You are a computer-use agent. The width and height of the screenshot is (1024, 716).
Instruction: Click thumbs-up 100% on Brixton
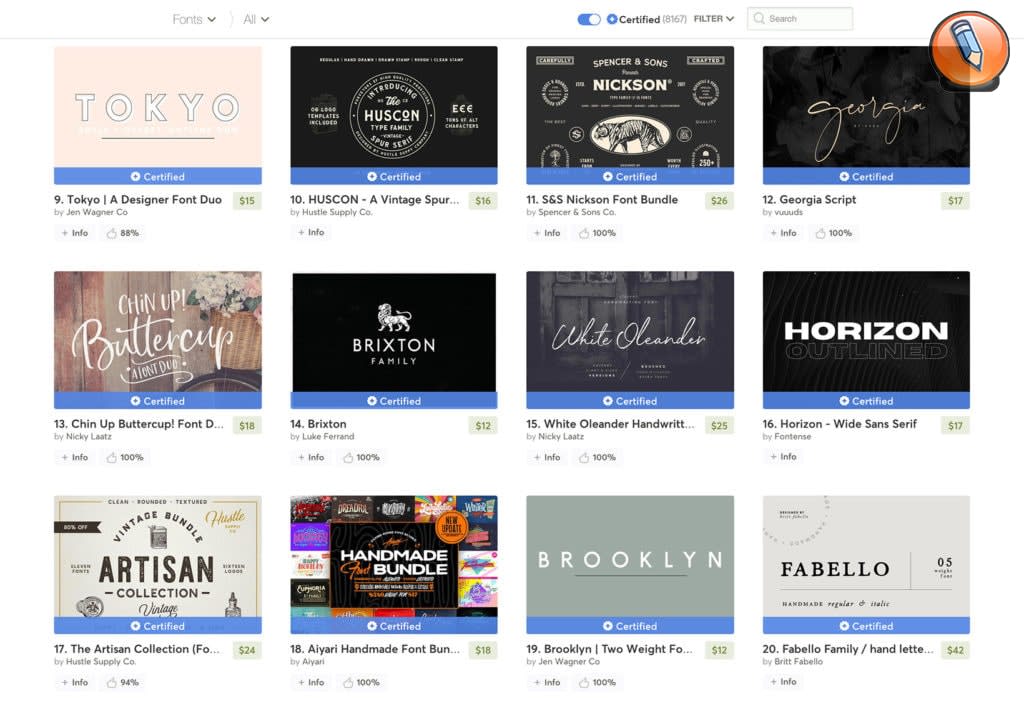click(361, 457)
